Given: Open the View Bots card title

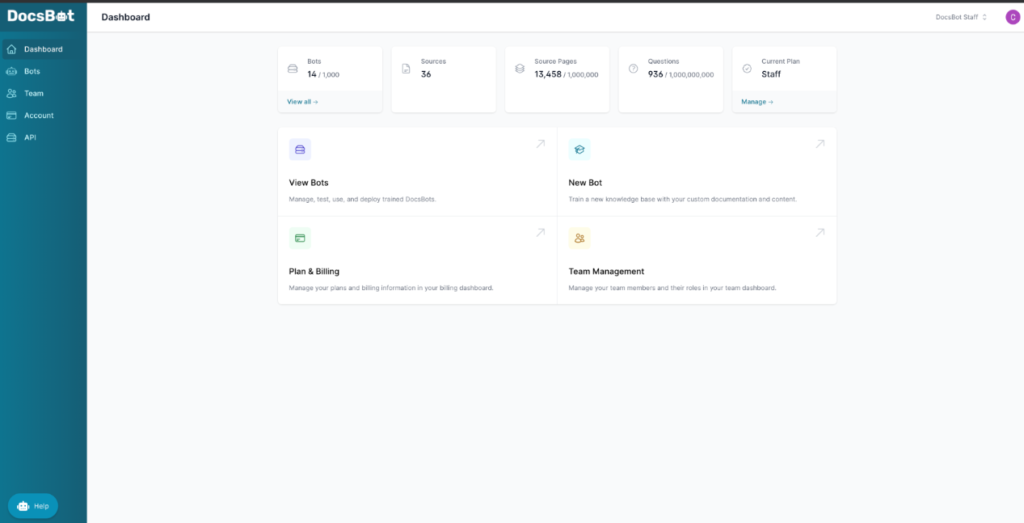Looking at the screenshot, I should click(308, 183).
